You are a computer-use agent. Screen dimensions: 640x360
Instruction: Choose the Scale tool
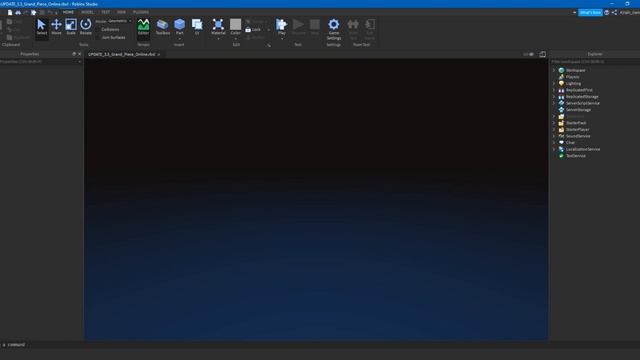[71, 27]
